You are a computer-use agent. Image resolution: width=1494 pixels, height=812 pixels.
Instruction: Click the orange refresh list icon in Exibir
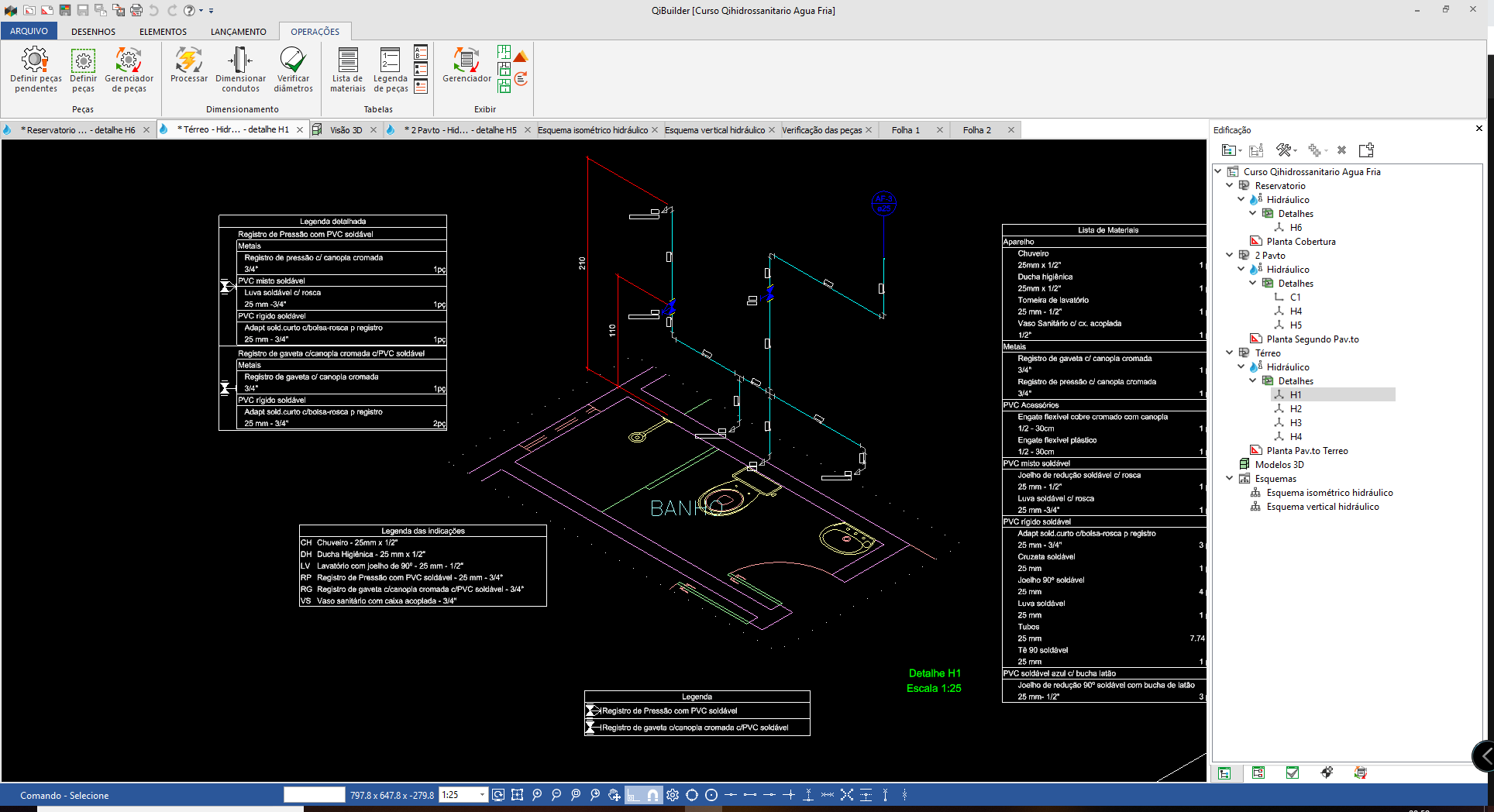521,78
